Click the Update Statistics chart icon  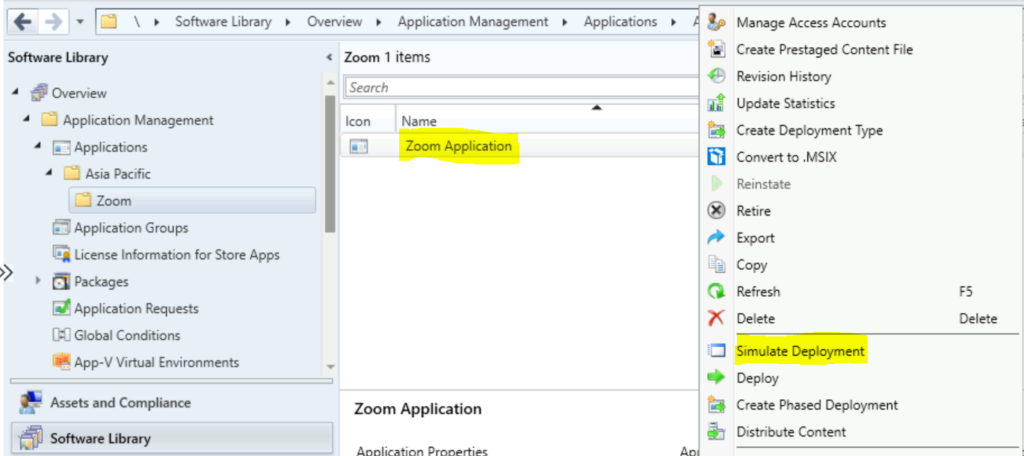click(x=716, y=103)
